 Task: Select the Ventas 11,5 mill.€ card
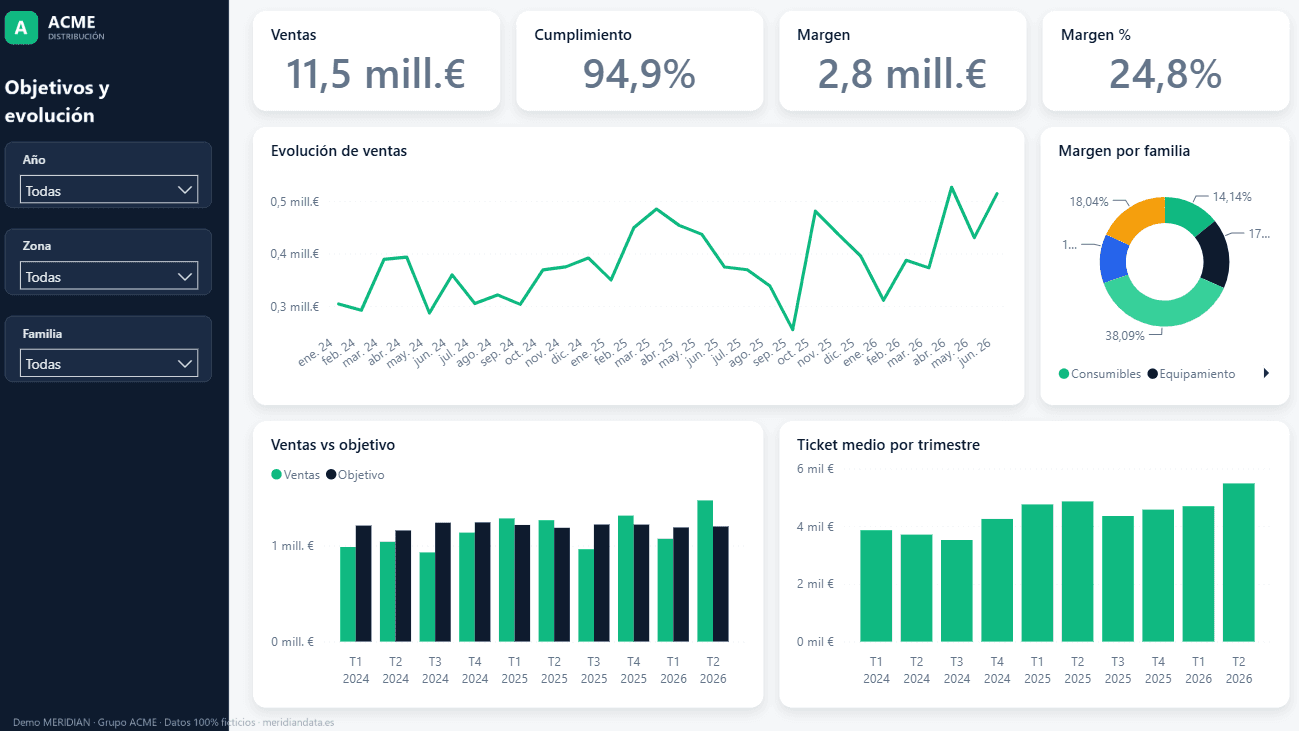(376, 61)
